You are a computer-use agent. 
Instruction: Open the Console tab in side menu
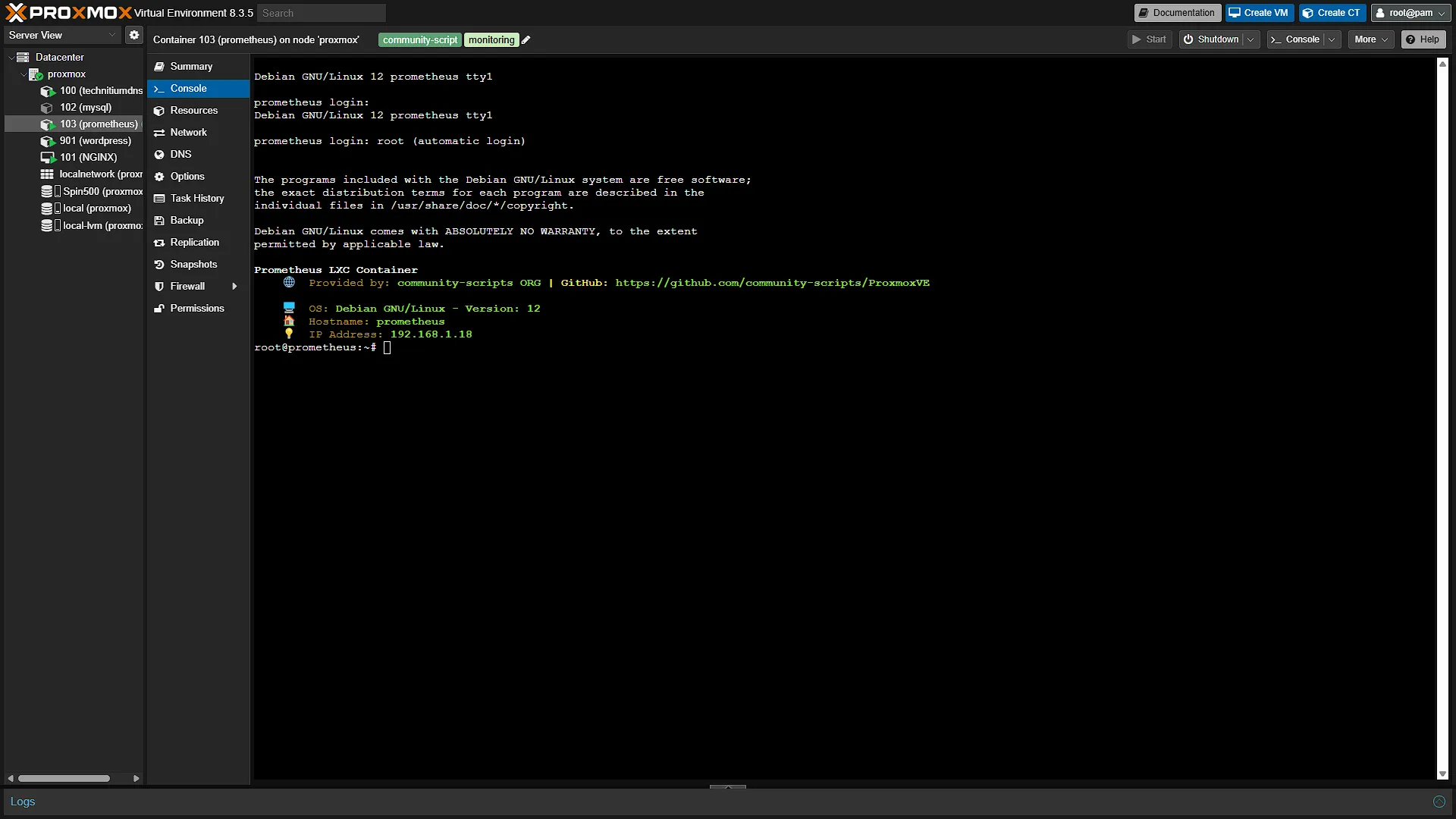[199, 89]
